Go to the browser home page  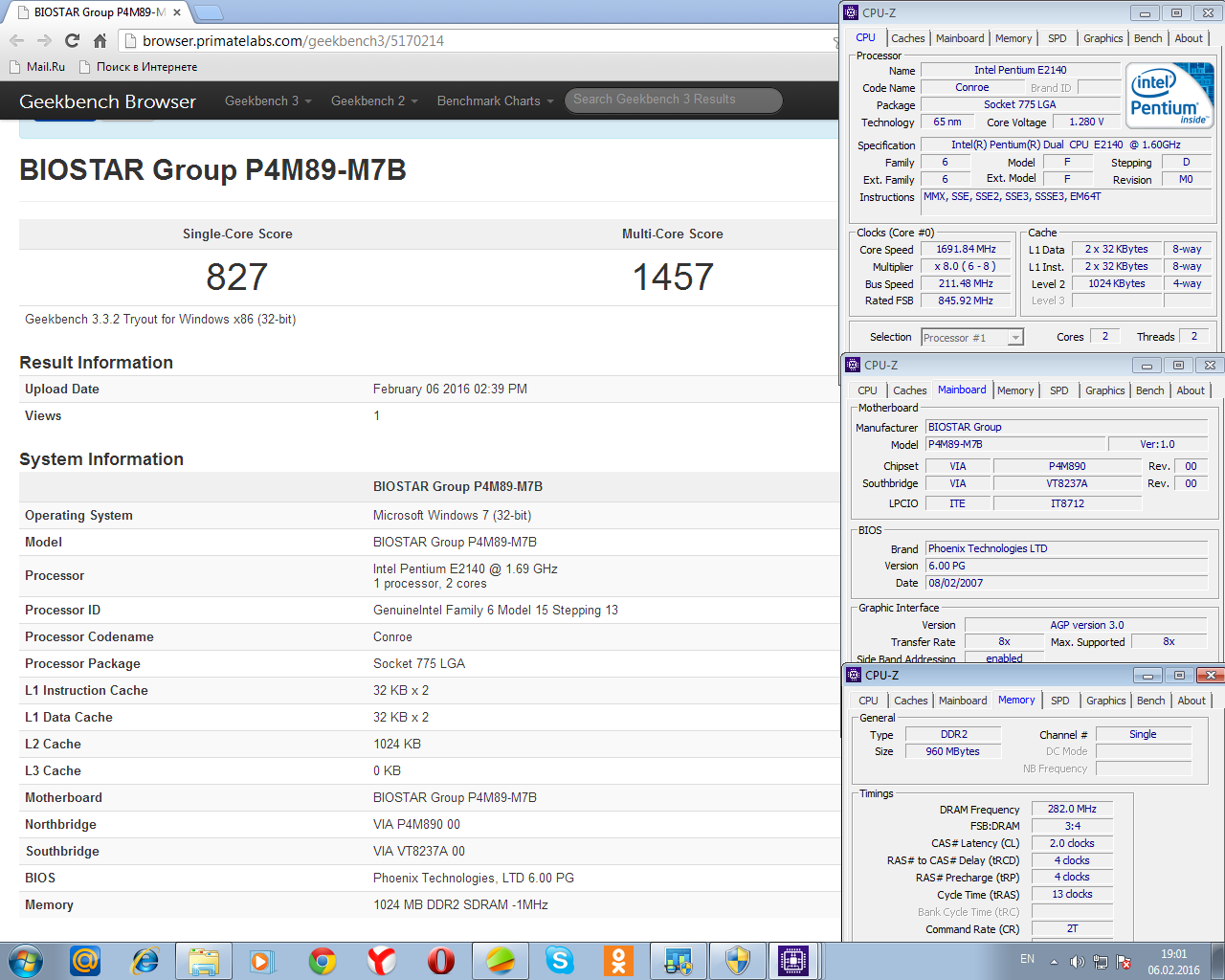(100, 40)
